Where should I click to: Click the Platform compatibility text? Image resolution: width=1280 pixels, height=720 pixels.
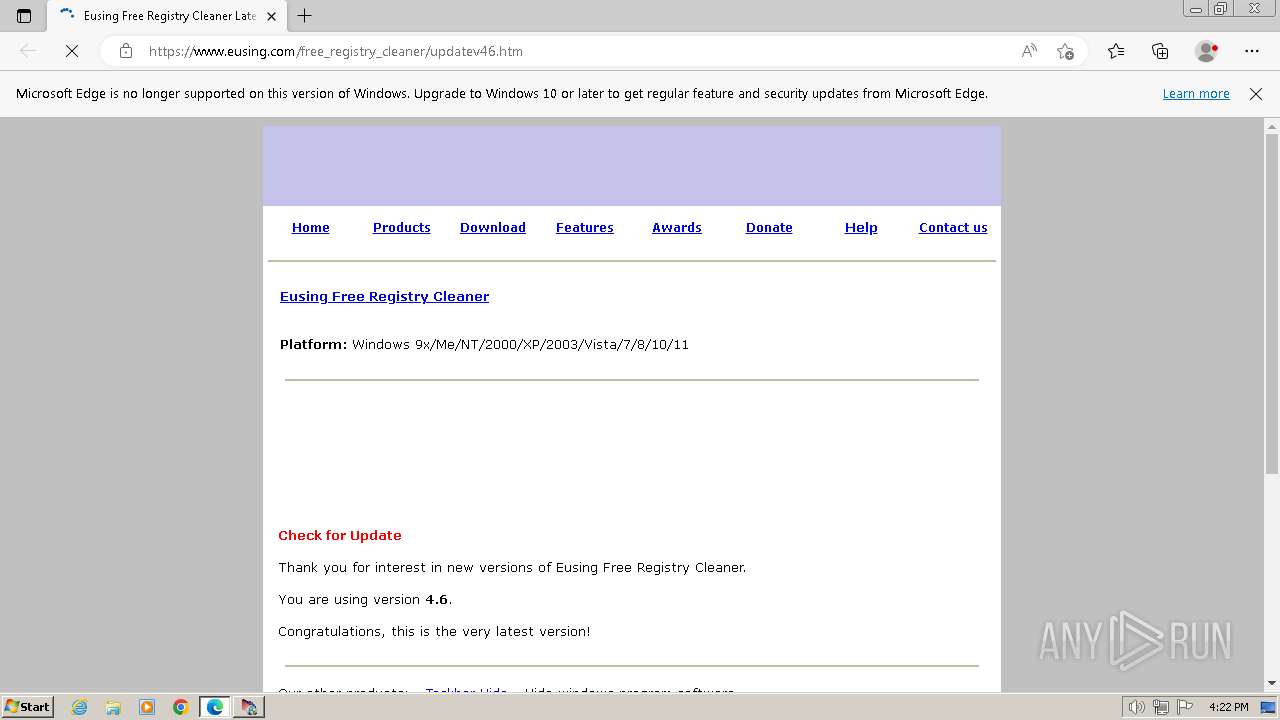[484, 345]
